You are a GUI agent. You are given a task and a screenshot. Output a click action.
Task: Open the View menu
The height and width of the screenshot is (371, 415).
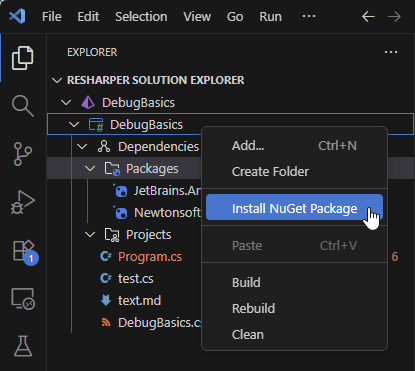pos(197,16)
